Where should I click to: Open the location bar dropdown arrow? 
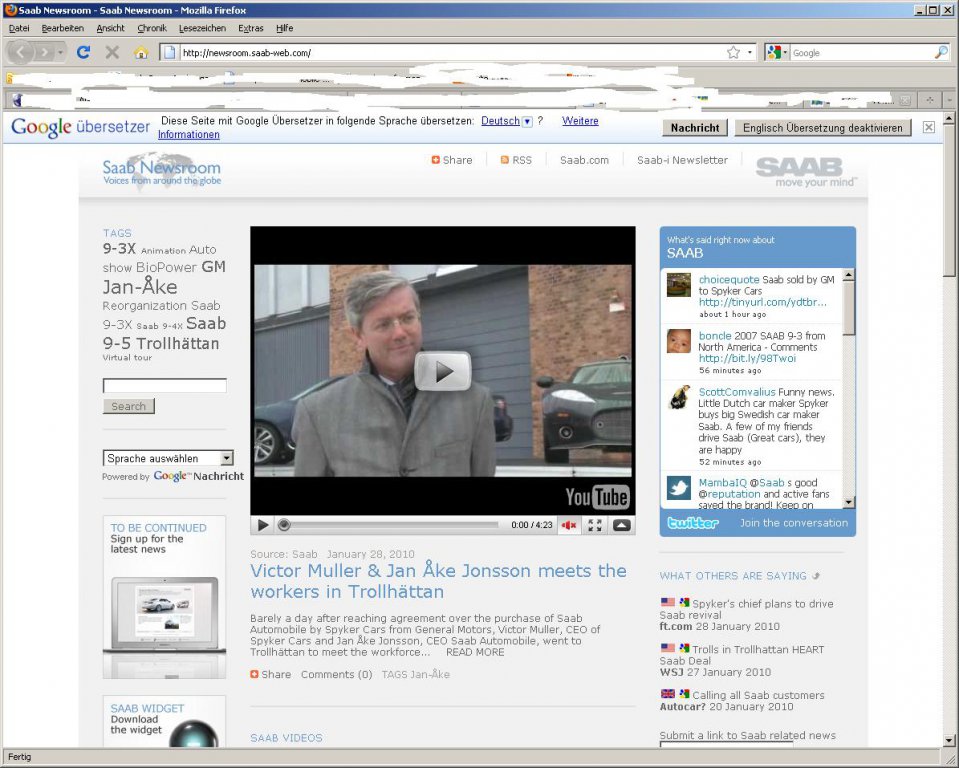750,53
